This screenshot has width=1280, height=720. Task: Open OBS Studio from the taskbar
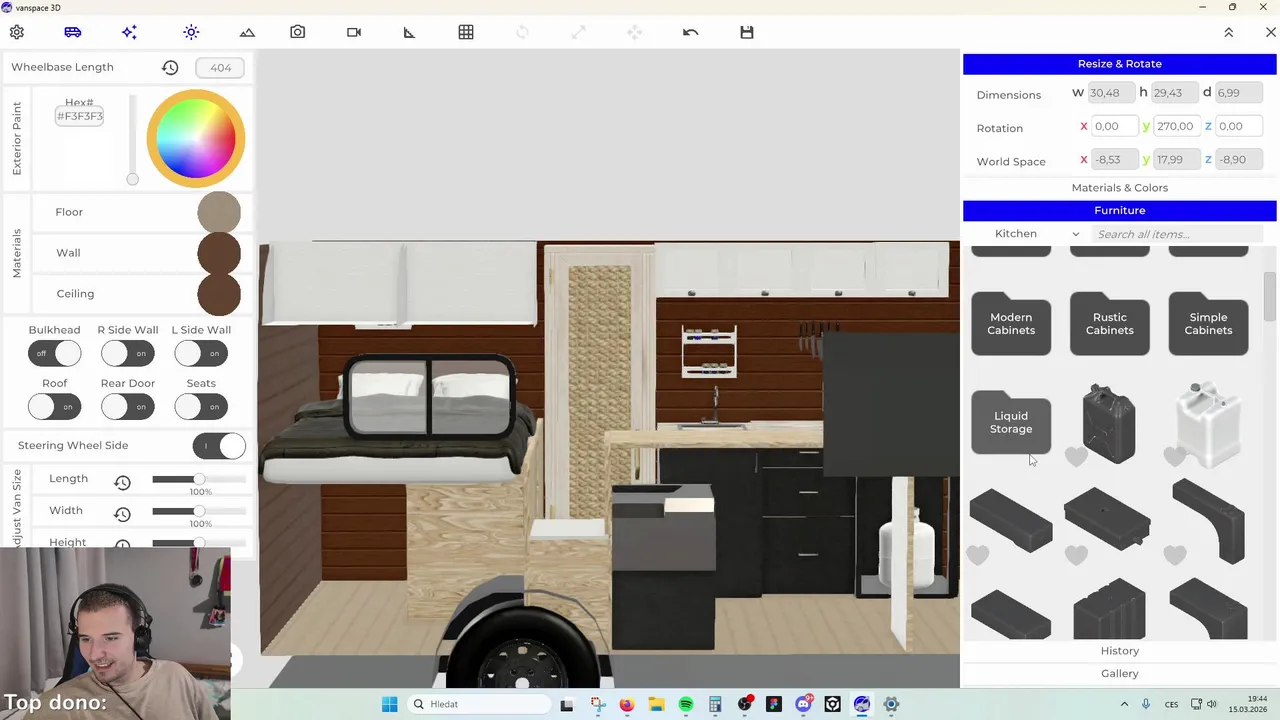(745, 704)
